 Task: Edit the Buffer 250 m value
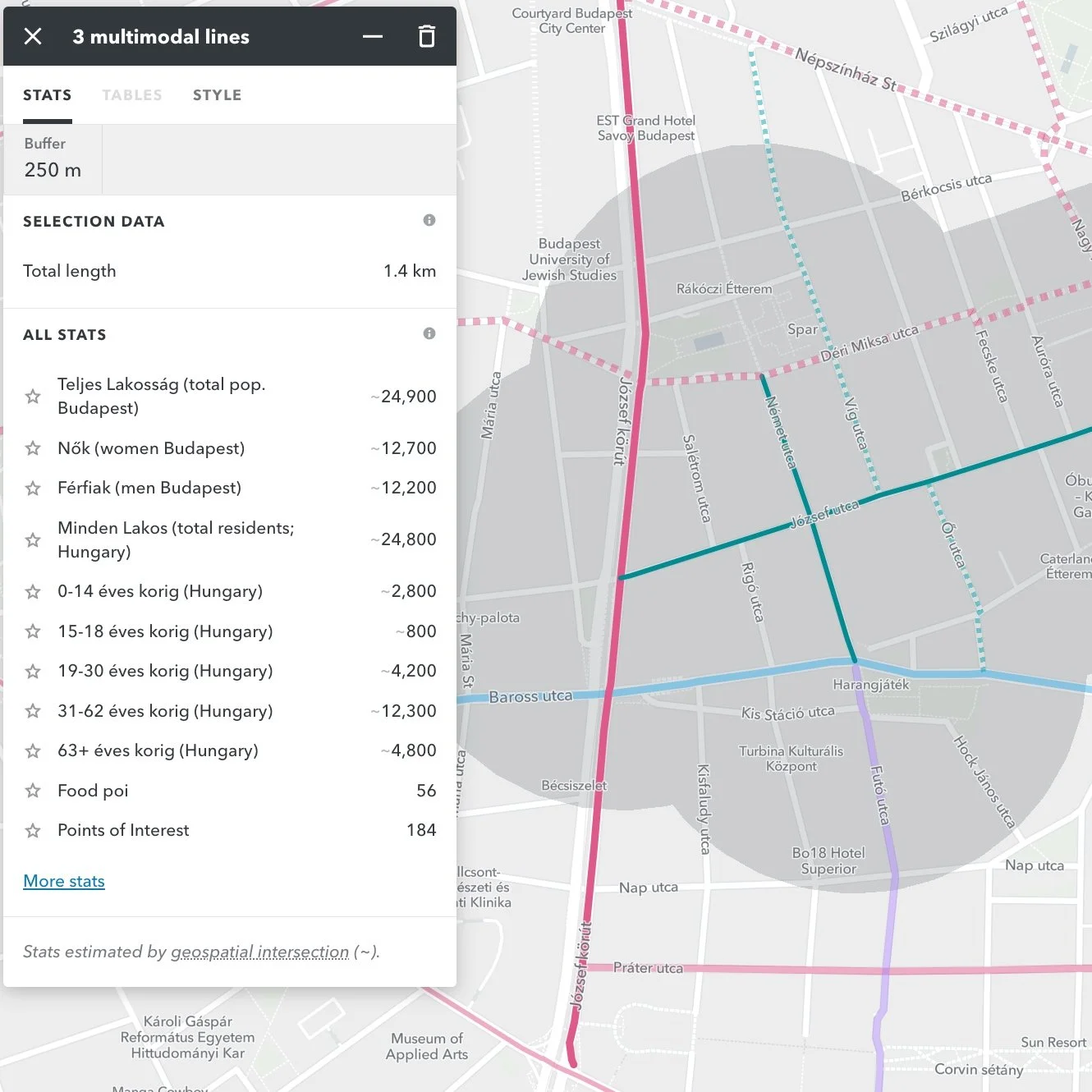pos(53,170)
